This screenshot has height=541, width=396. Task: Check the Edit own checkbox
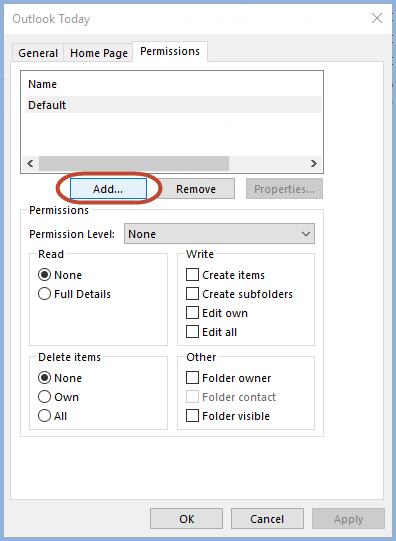(x=192, y=313)
